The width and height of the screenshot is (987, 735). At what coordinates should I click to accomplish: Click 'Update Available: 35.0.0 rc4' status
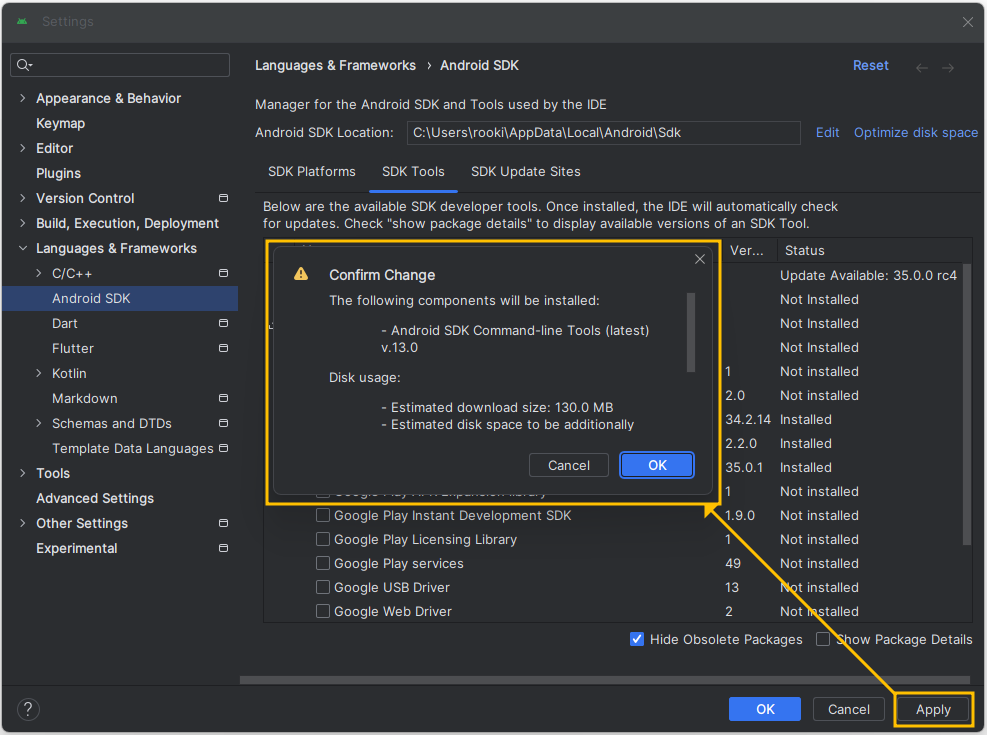coord(868,276)
